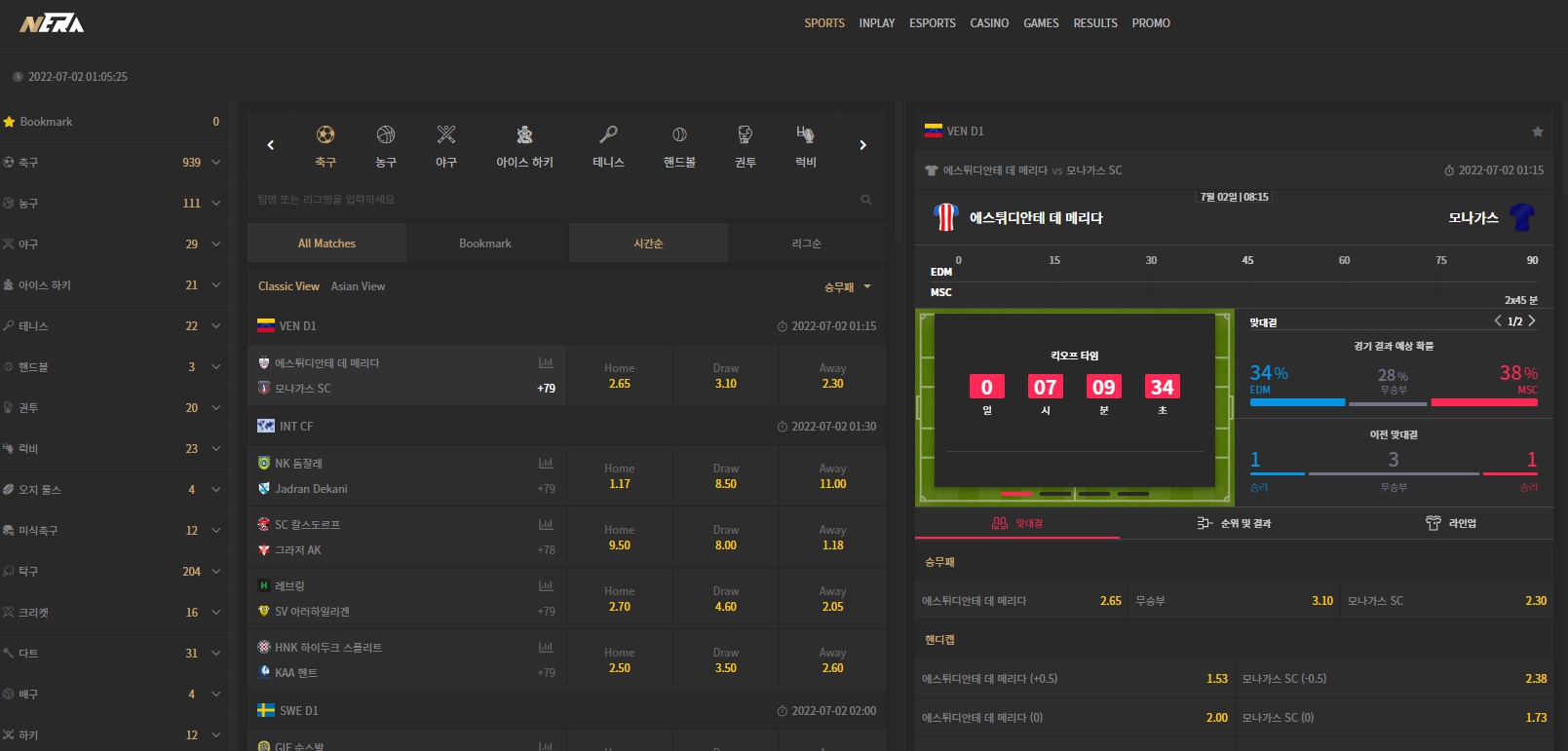1568x751 pixels.
Task: Open the SPORTS menu
Action: (824, 23)
